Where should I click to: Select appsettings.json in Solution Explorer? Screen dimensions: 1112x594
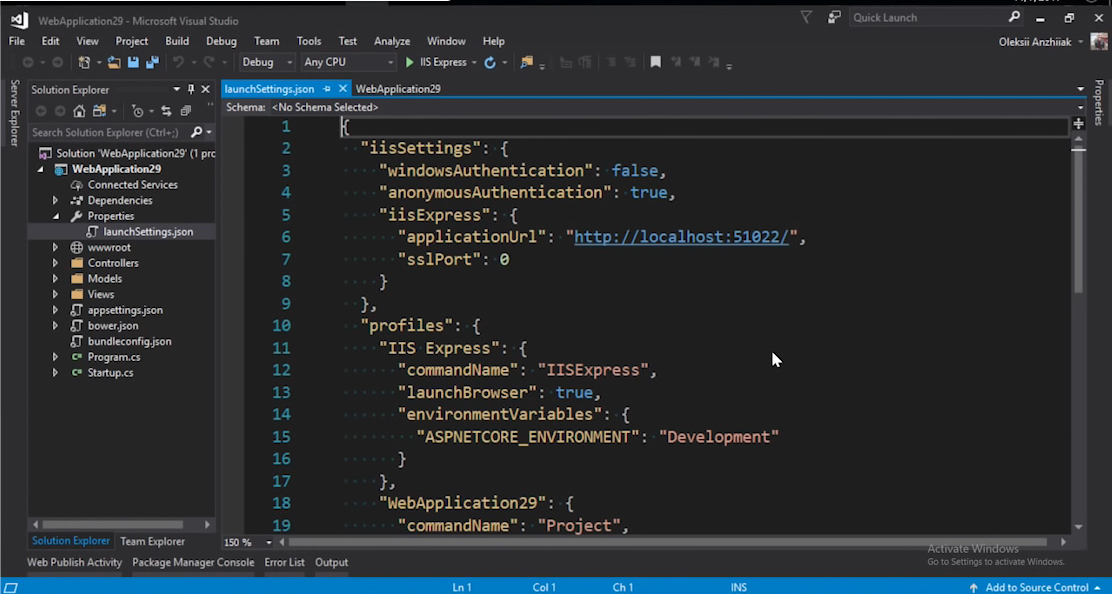click(125, 310)
